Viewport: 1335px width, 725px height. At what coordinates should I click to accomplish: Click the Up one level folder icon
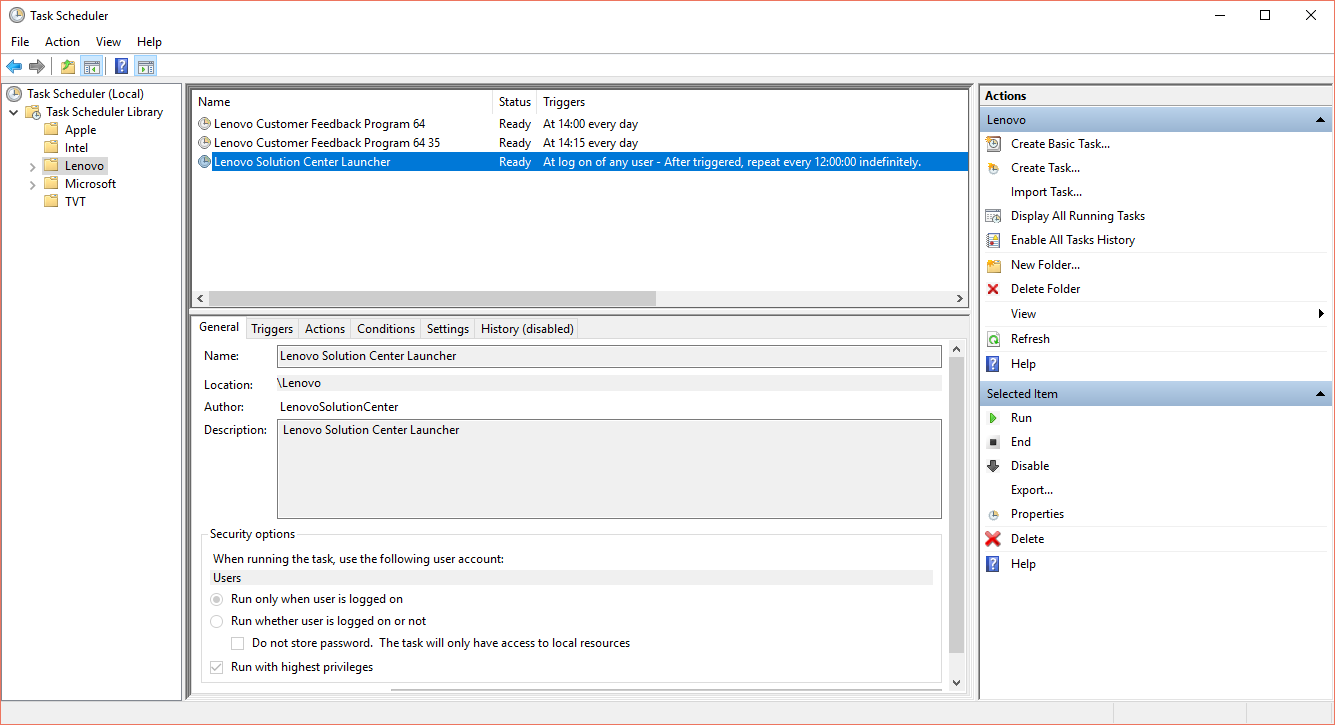67,67
